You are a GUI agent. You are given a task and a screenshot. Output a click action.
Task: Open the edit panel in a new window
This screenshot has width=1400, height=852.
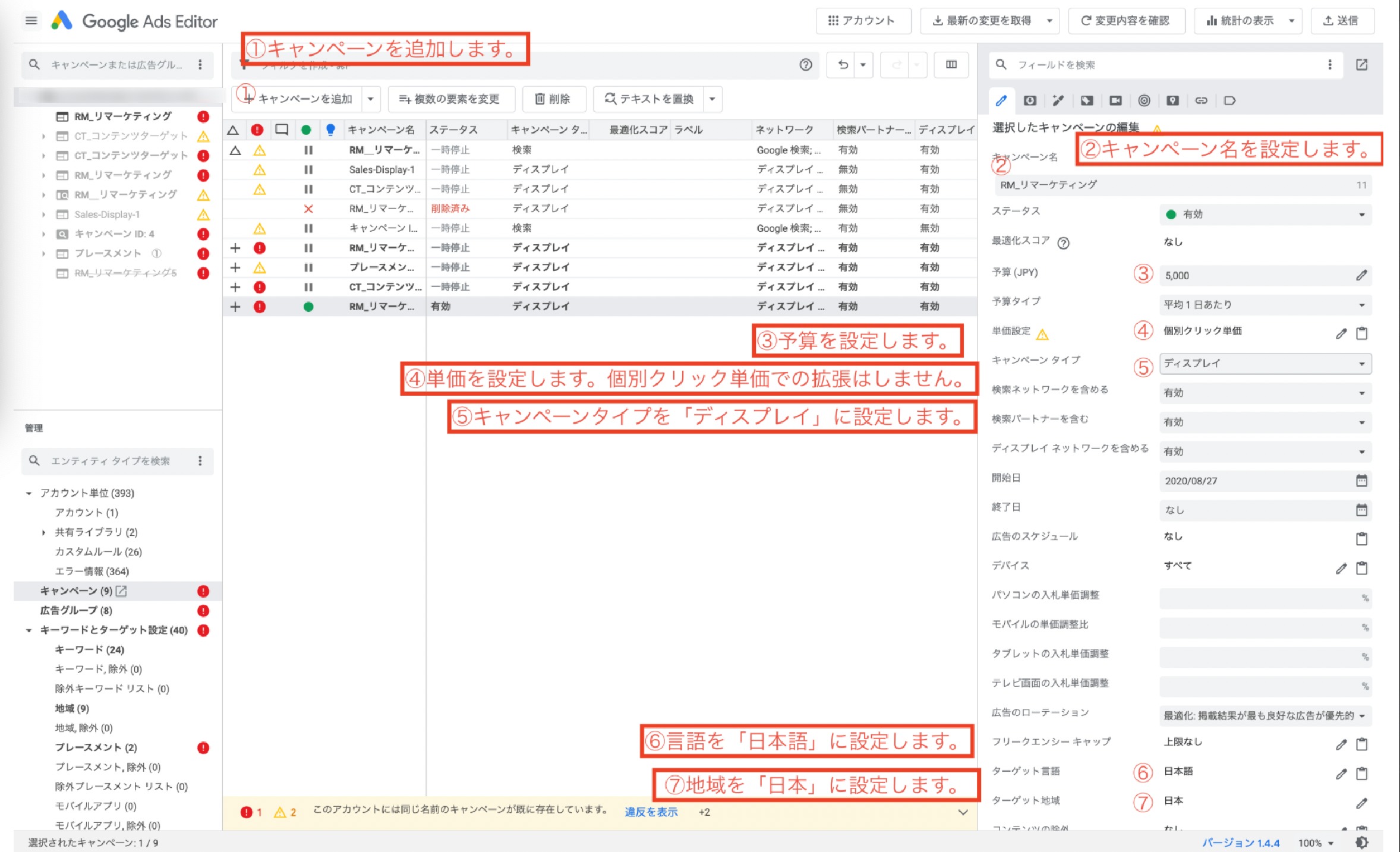1361,65
